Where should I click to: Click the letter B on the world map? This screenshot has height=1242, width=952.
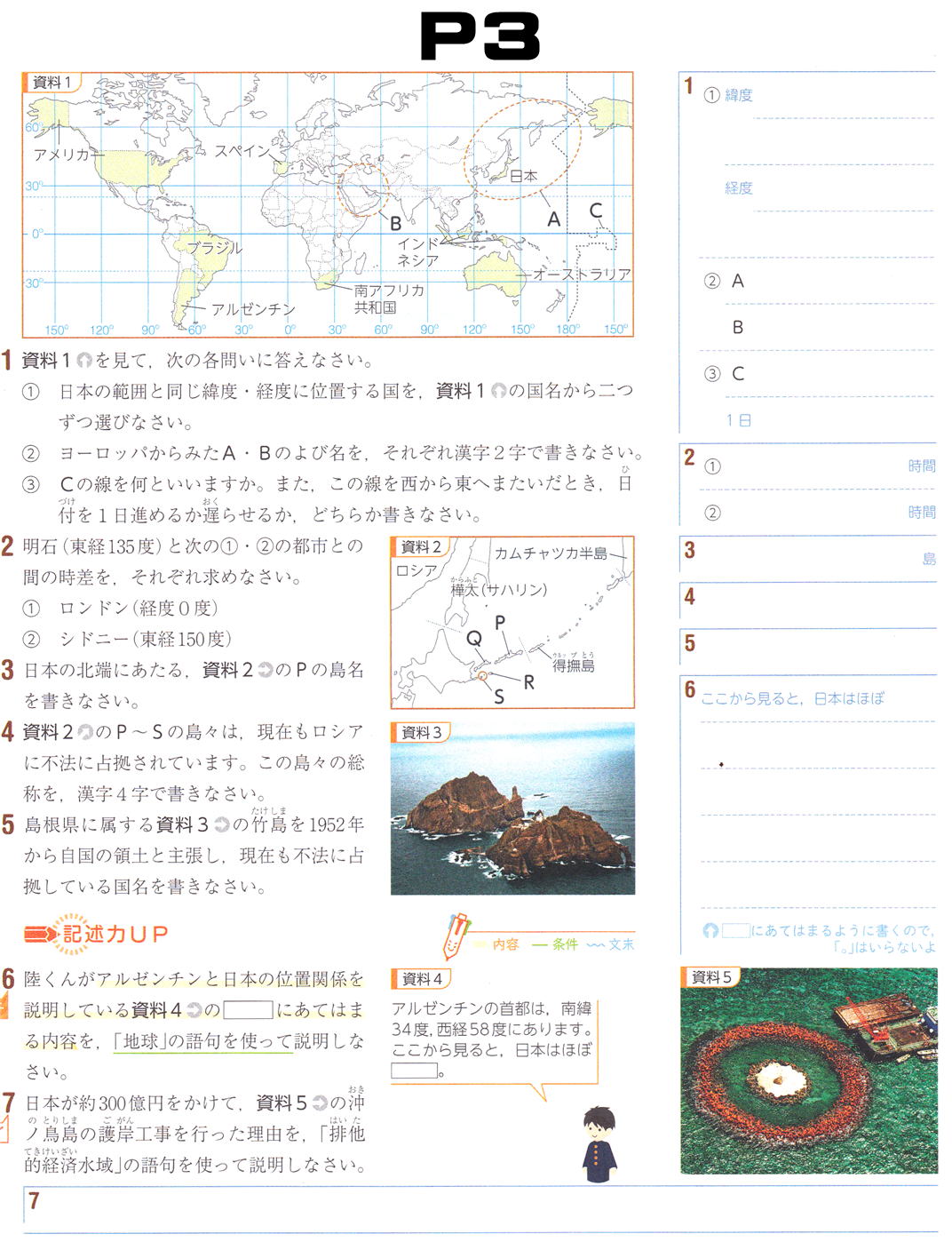point(395,223)
